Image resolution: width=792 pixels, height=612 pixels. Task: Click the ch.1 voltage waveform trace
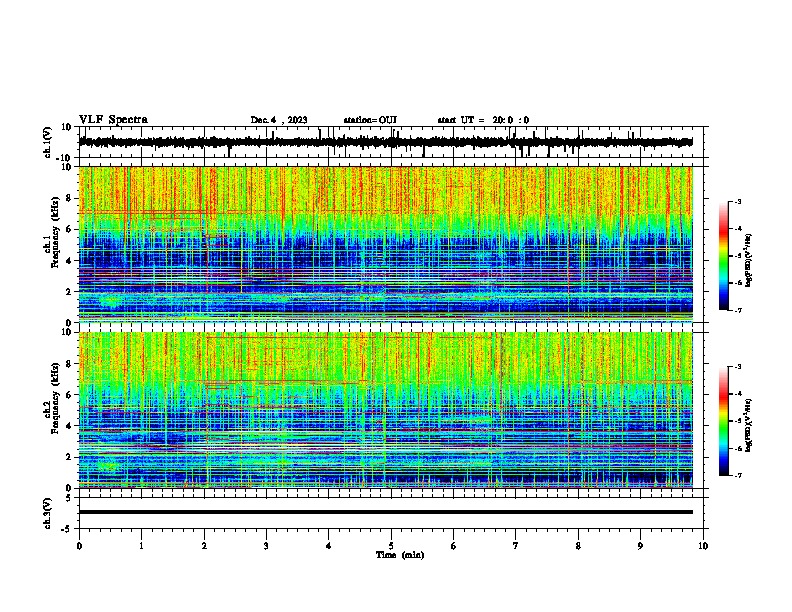[x=385, y=142]
